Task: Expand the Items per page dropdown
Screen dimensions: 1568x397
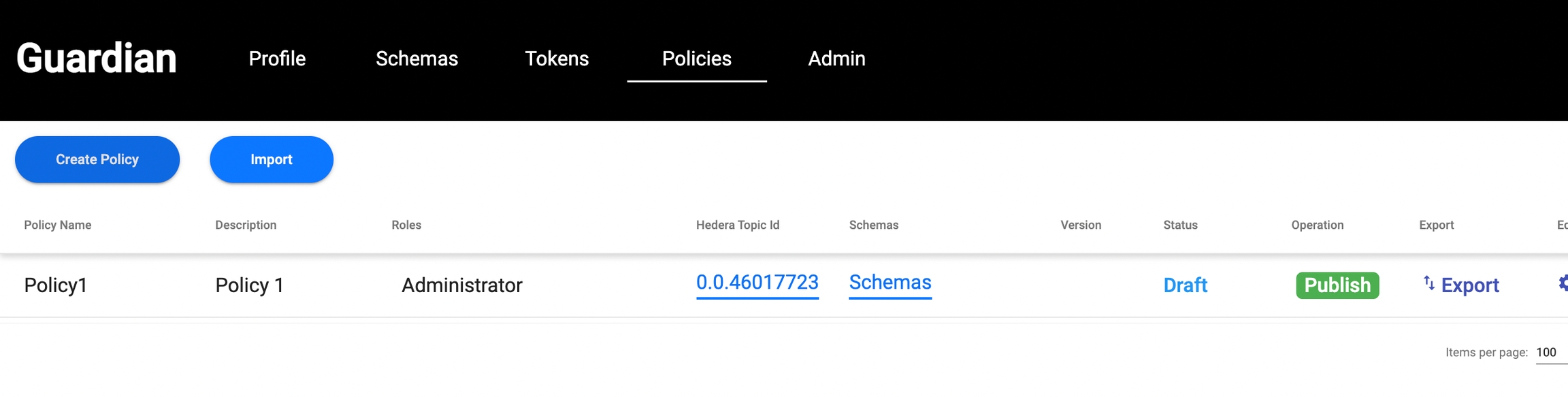Action: (1550, 353)
